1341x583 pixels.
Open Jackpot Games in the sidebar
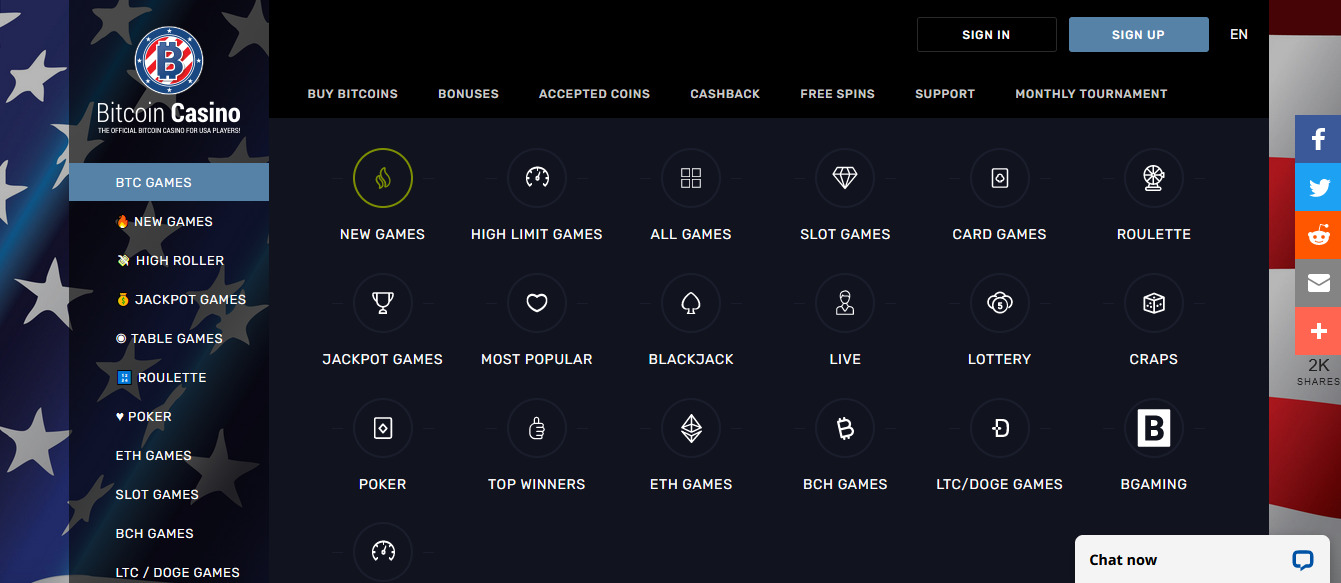point(181,299)
